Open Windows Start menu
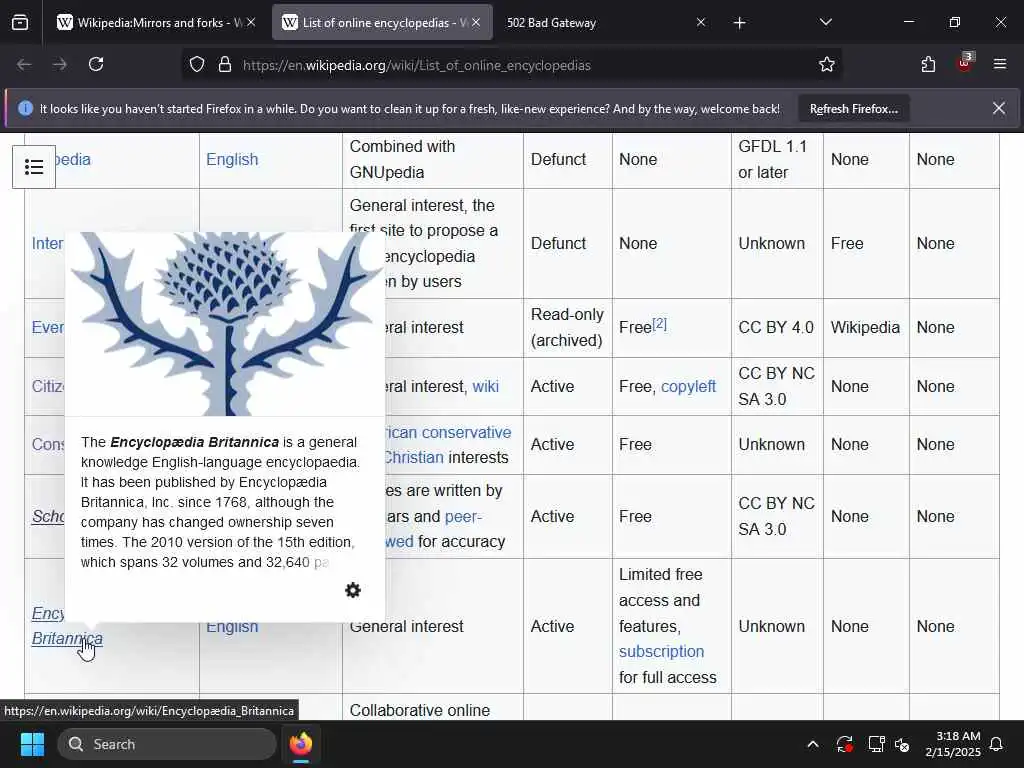1024x768 pixels. [32, 744]
